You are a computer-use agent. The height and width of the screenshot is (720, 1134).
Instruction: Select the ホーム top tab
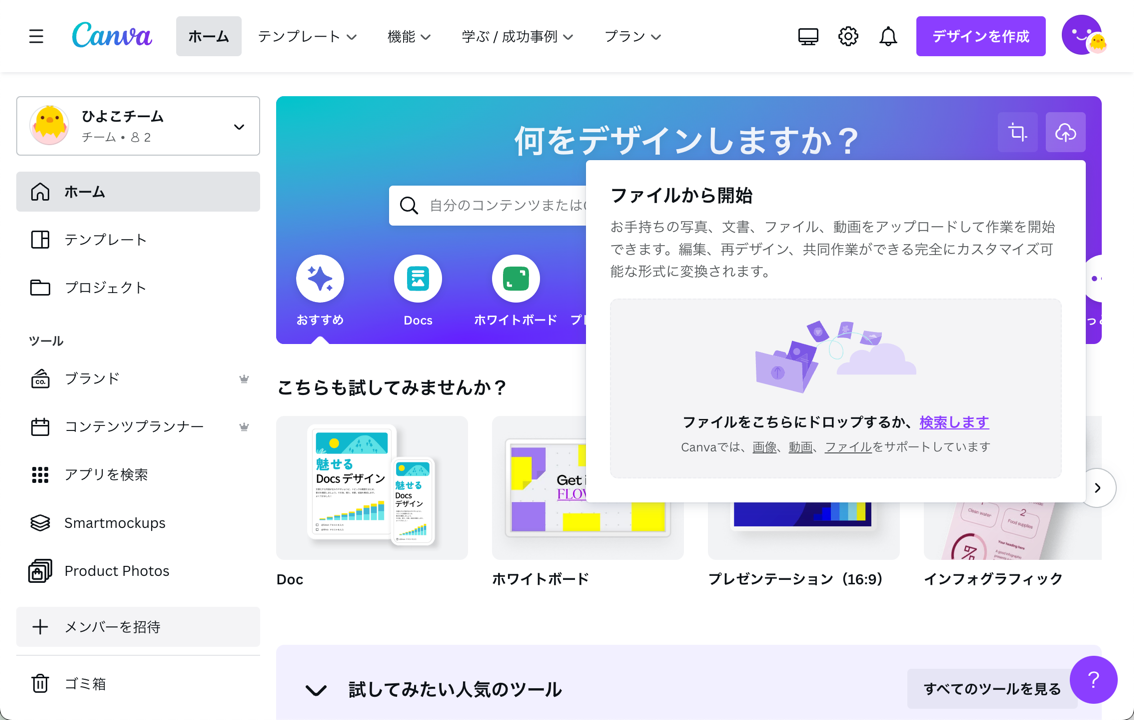[x=208, y=36]
